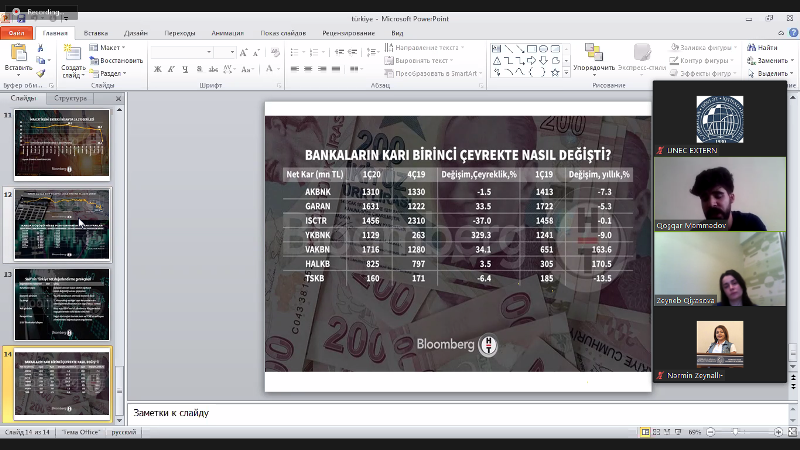Close the slides pane with X
Viewport: 800px width, 450px height.
(118, 98)
